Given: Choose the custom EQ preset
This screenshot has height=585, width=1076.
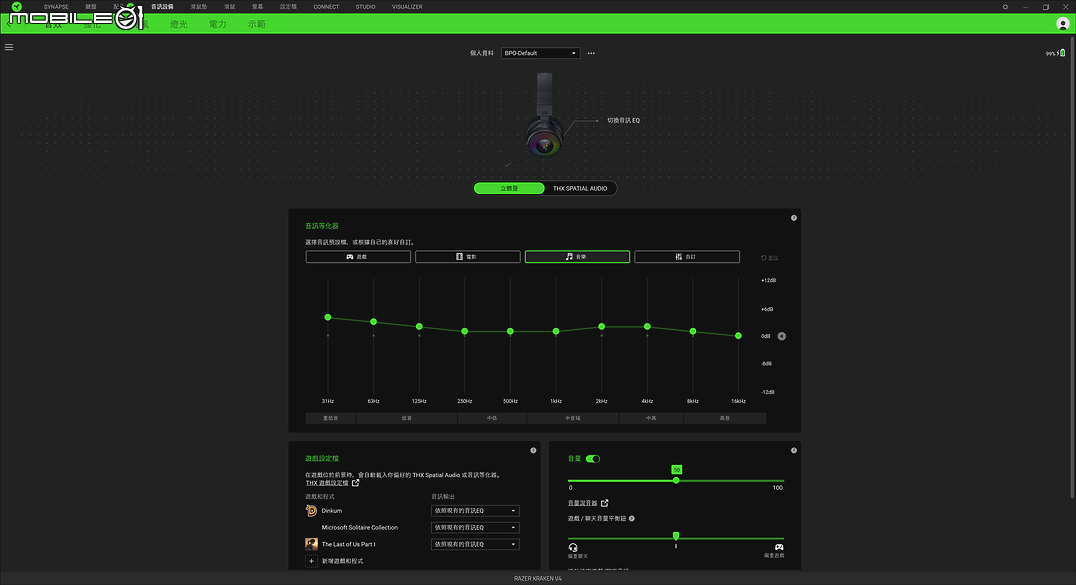Looking at the screenshot, I should coord(687,257).
